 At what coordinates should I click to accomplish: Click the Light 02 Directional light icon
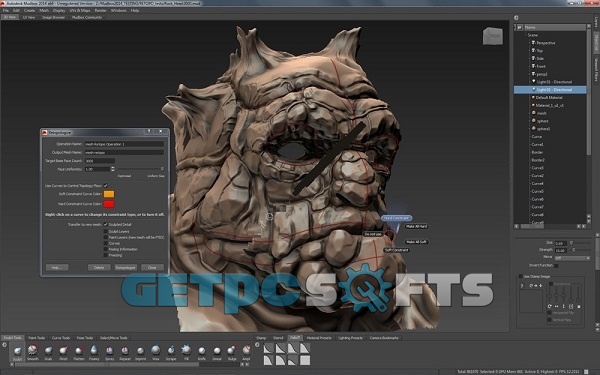point(534,90)
